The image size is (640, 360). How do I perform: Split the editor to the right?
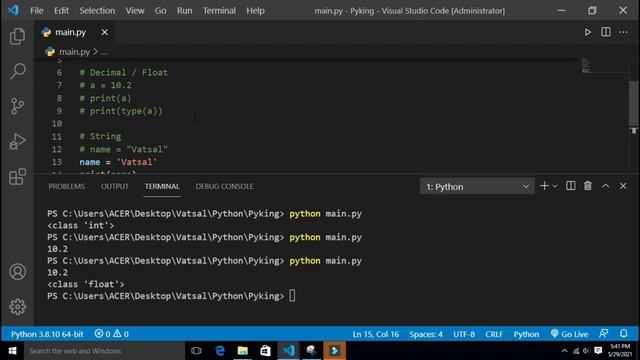click(x=606, y=32)
